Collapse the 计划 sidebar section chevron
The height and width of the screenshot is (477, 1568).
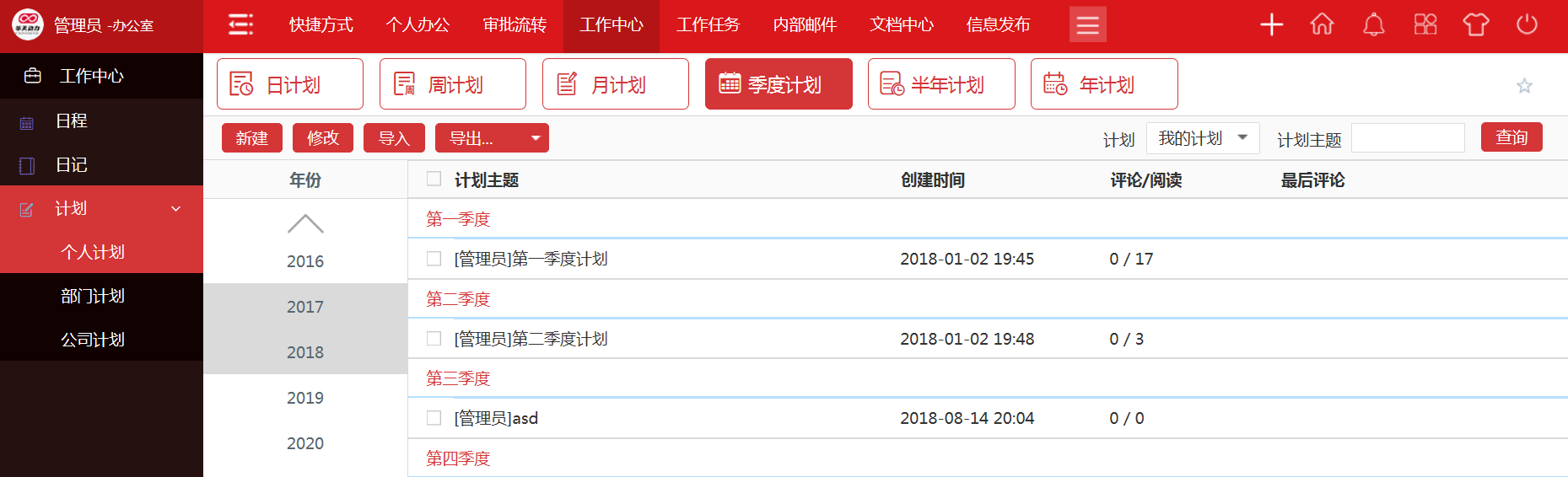point(176,209)
